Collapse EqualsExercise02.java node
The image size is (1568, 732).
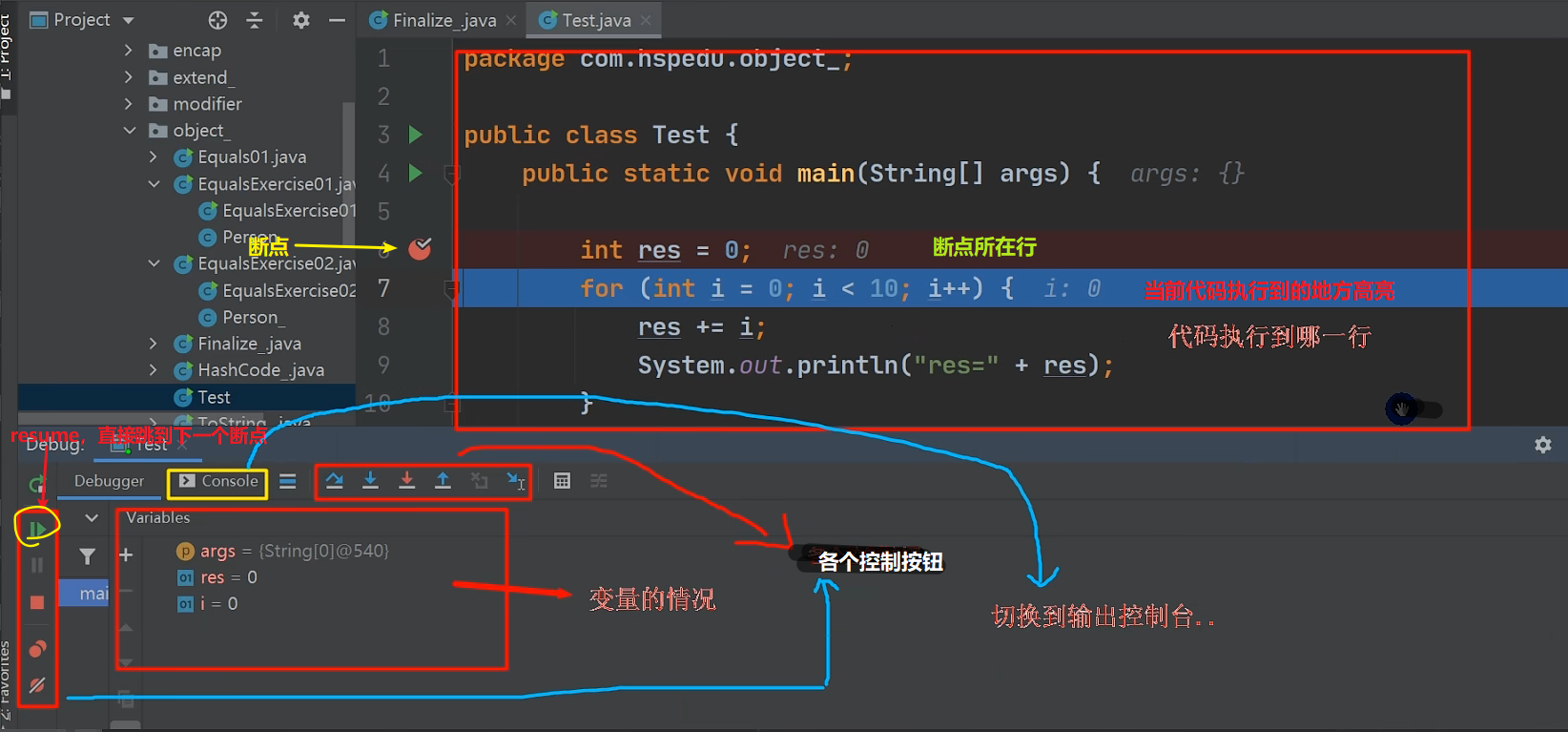[154, 263]
